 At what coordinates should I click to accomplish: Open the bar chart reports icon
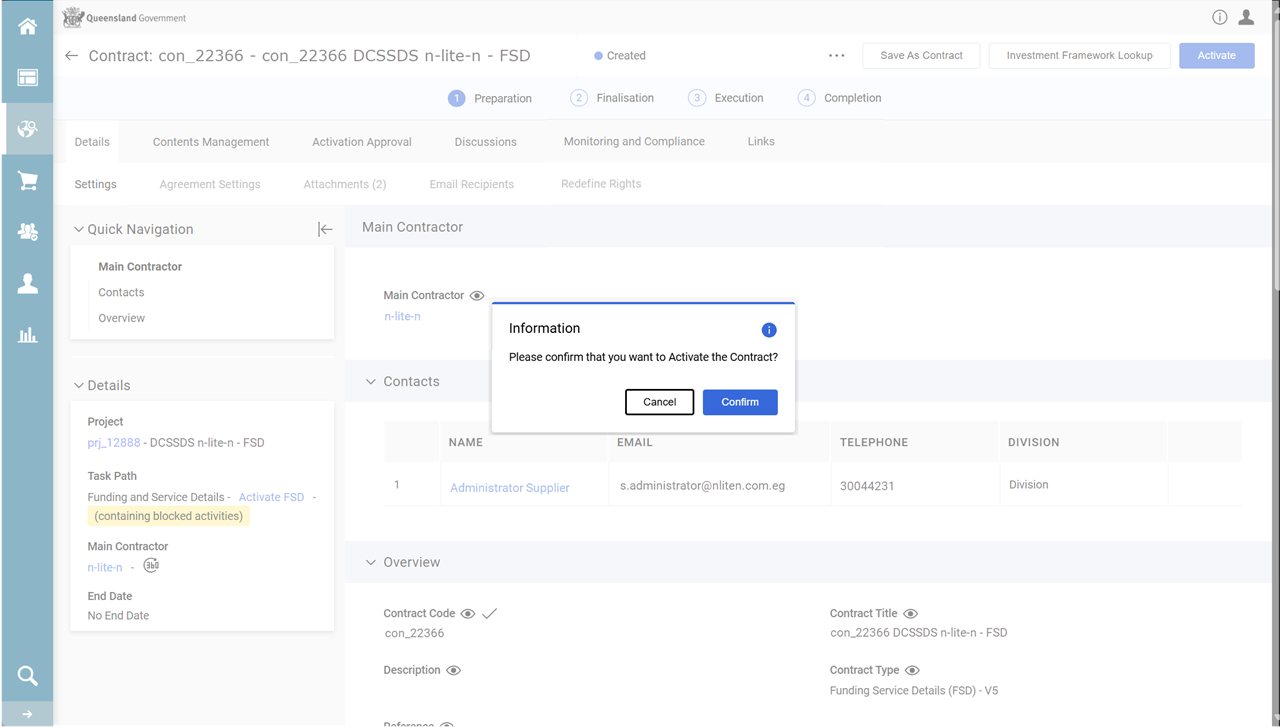pos(27,335)
